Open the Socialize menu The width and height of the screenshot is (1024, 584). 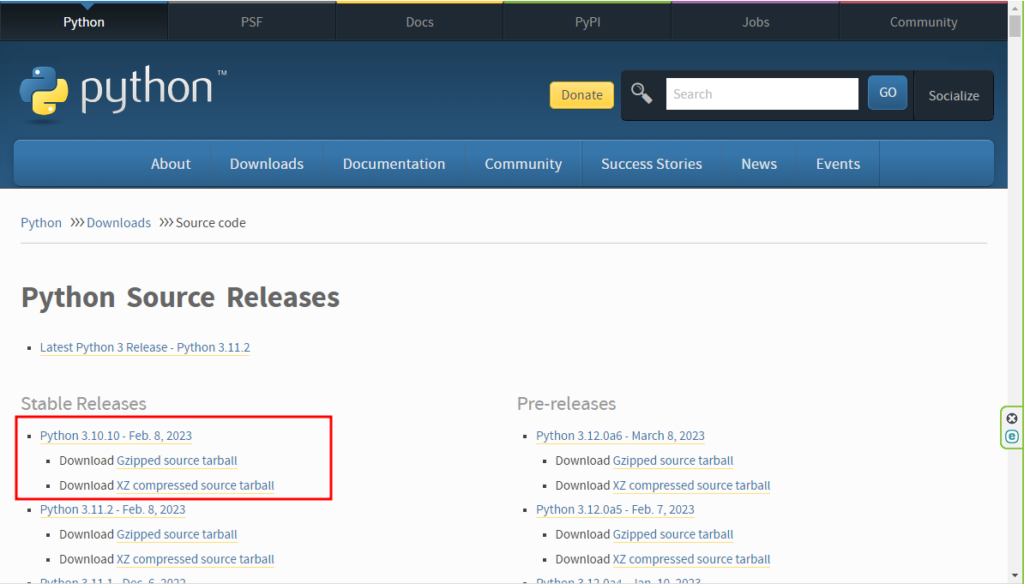953,95
